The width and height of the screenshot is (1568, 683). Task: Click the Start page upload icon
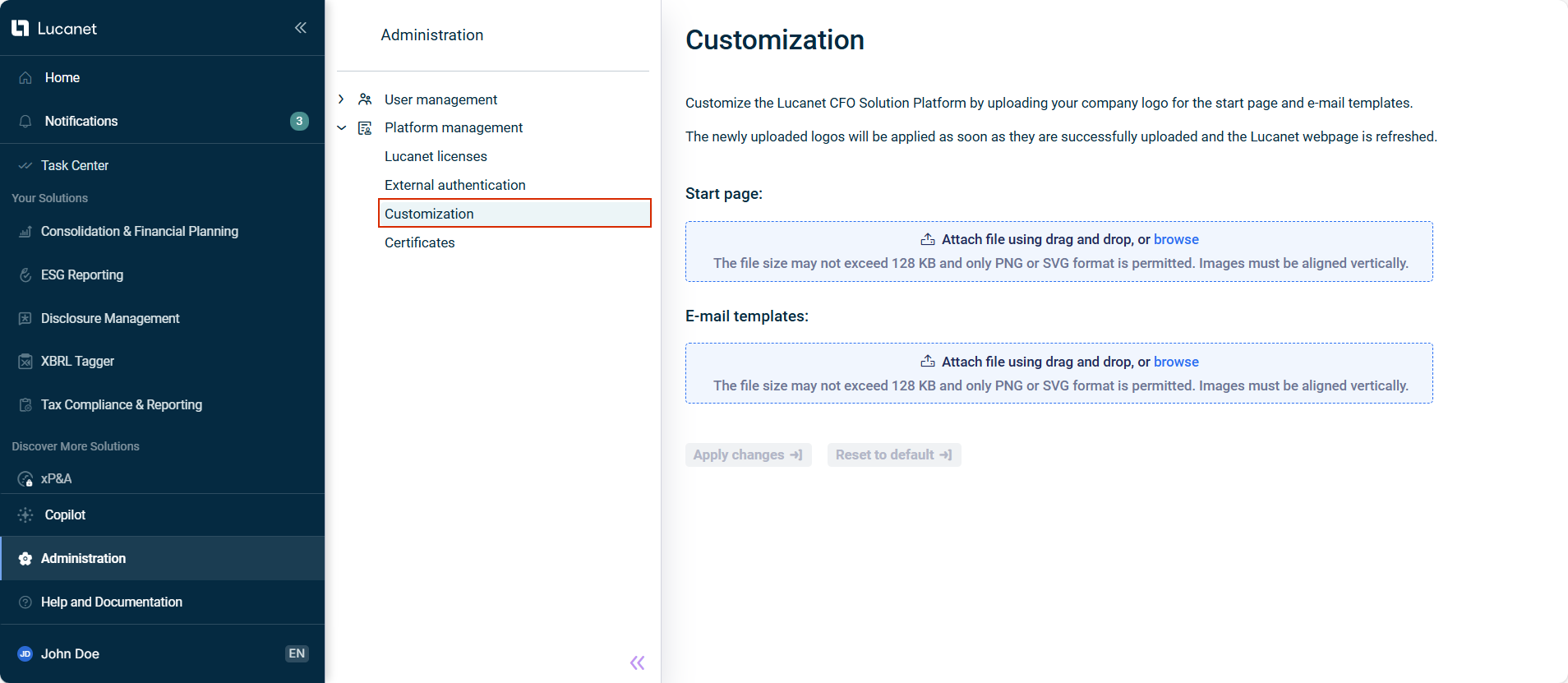(928, 239)
